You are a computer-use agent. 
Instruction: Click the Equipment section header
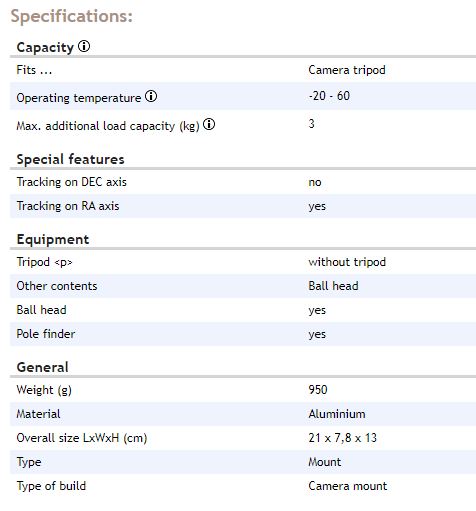pos(53,239)
